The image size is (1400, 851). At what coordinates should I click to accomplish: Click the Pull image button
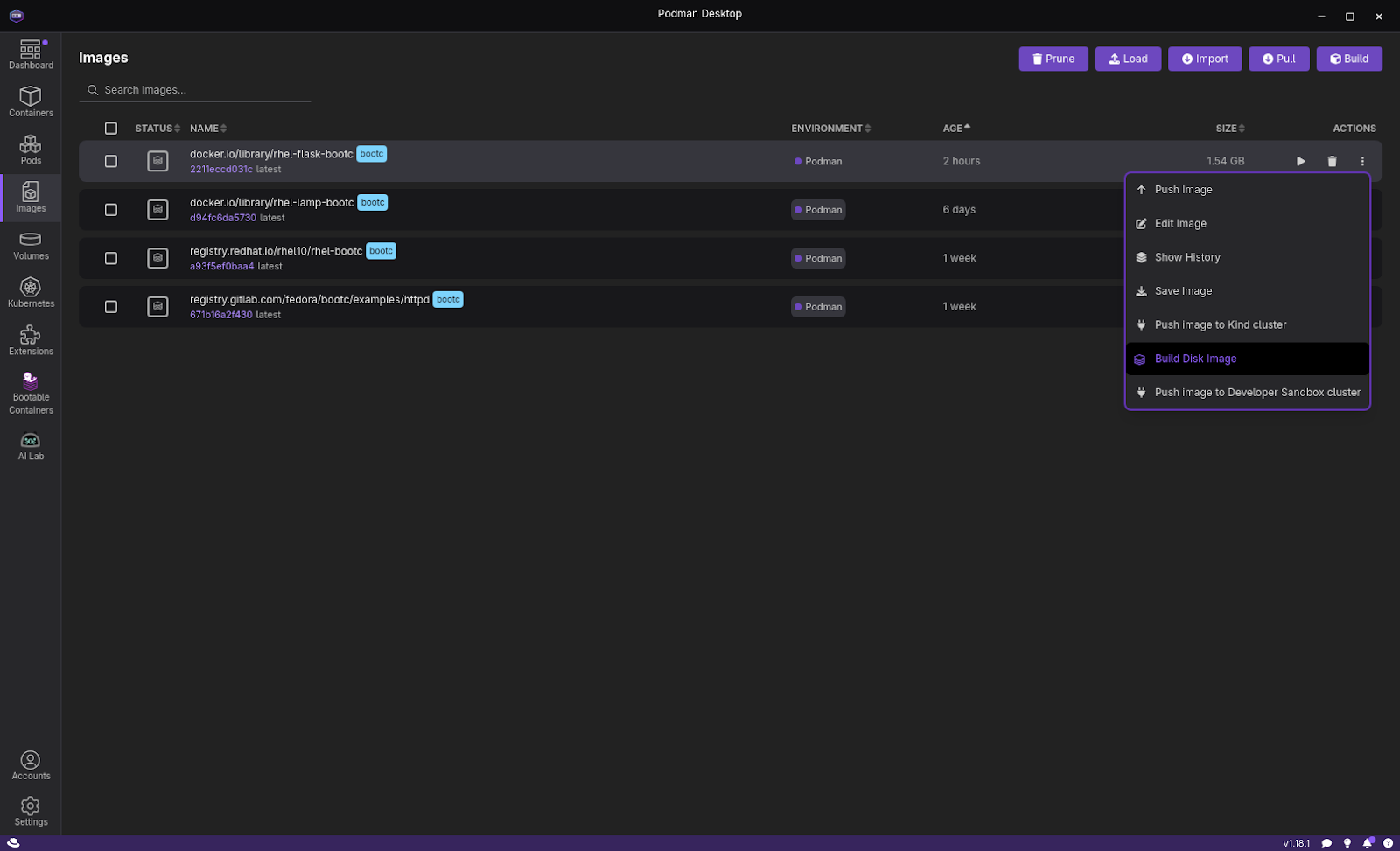coord(1278,59)
